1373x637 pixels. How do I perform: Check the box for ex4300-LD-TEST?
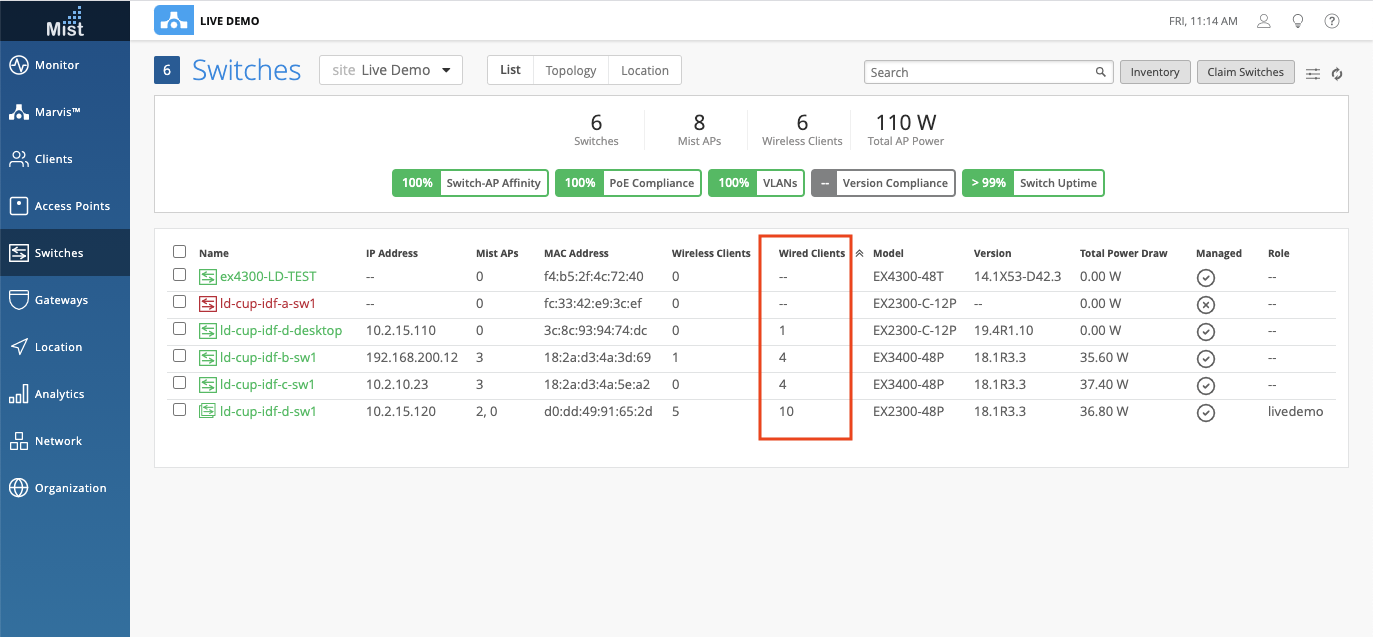tap(180, 275)
